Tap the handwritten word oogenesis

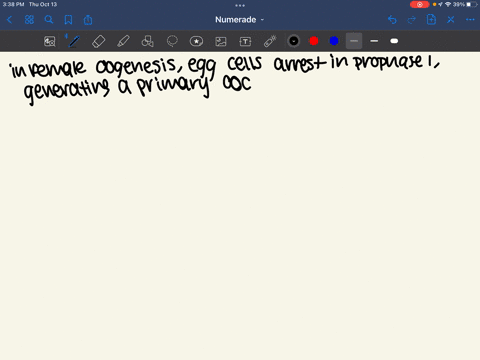pos(137,67)
